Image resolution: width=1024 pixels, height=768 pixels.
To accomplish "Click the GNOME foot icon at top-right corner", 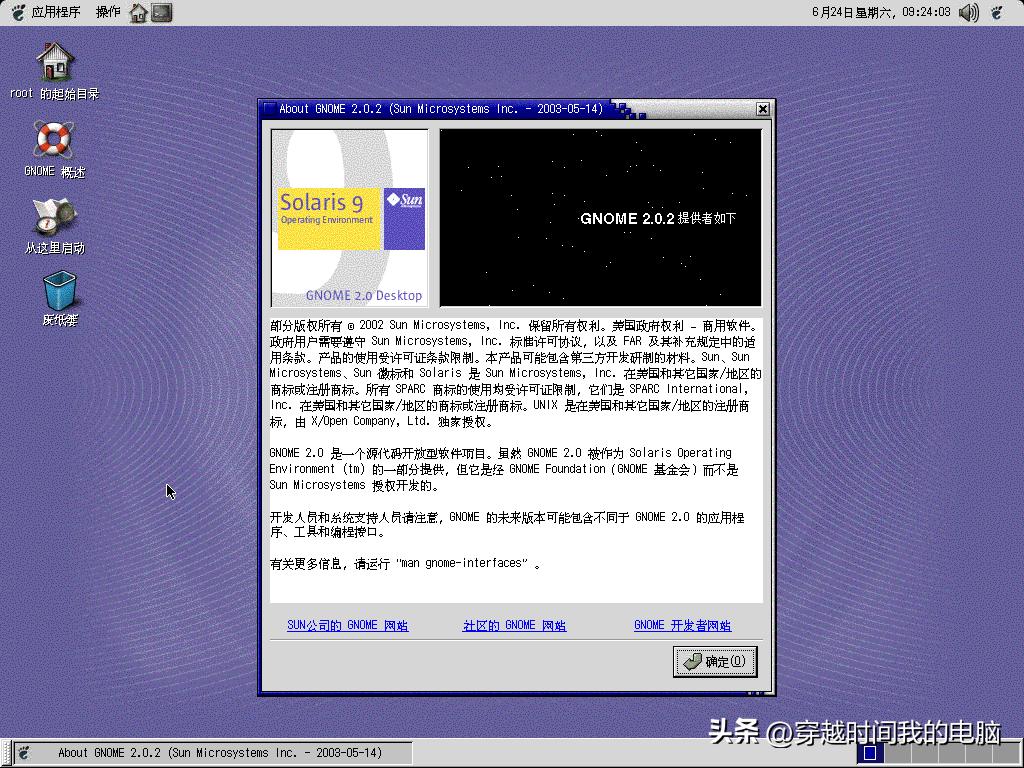I will click(x=997, y=12).
